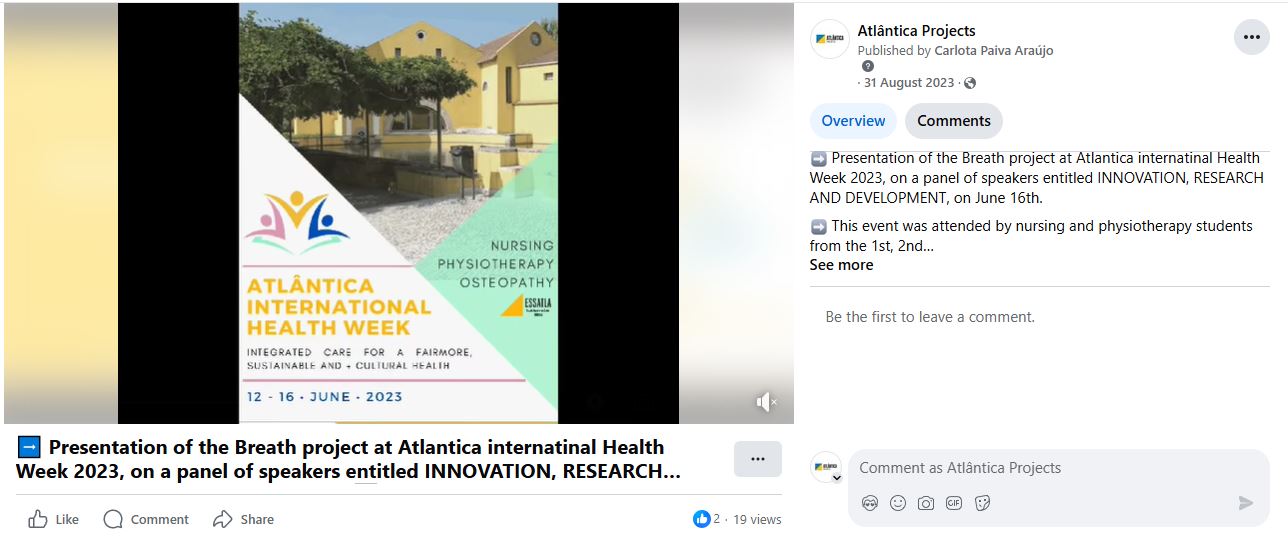
Task: Click the public globe audience icon
Action: click(970, 83)
